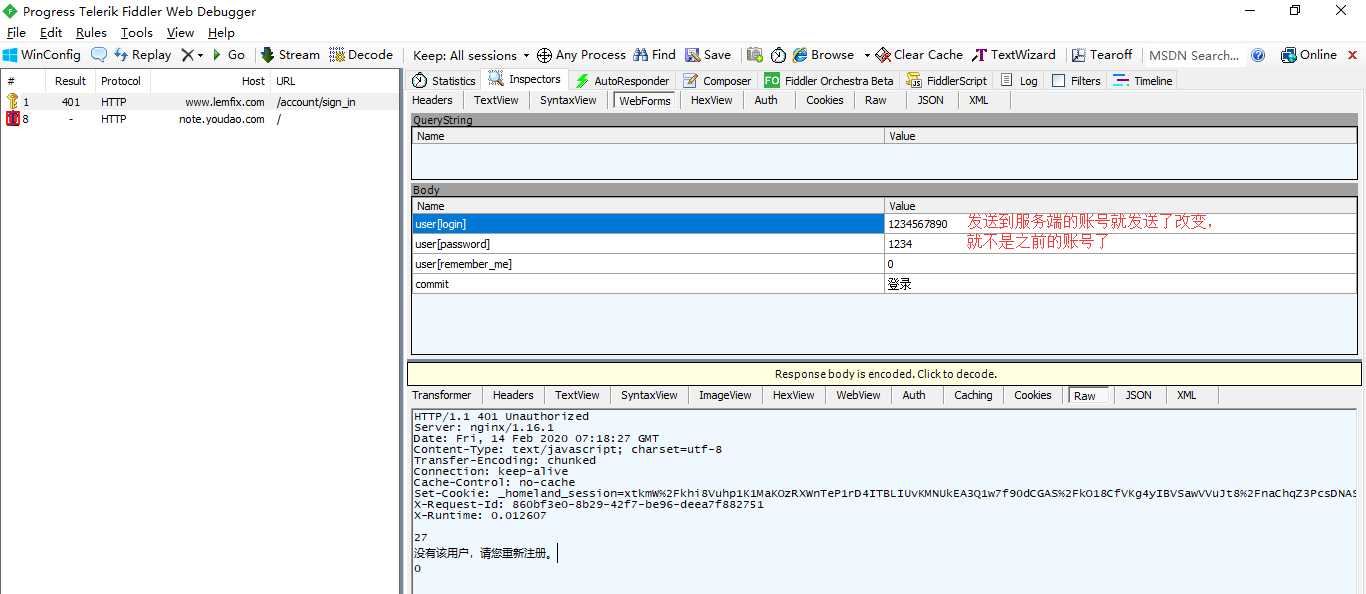
Task: Replay the selected session
Action: click(x=143, y=55)
